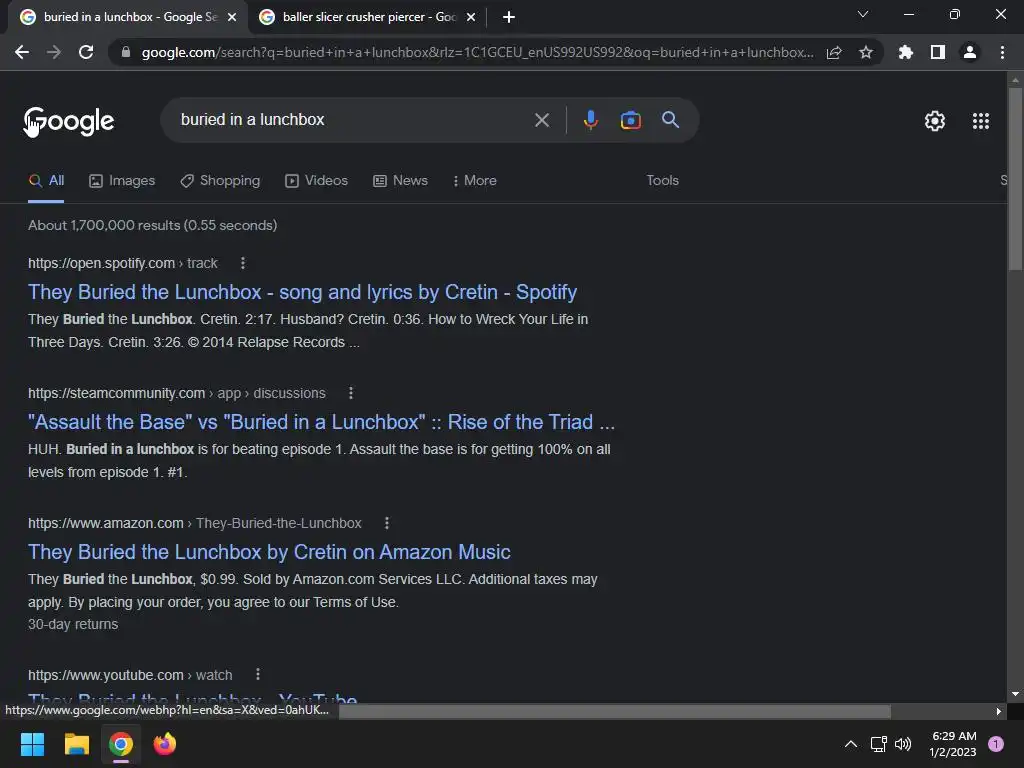
Task: Start voice search via microphone icon
Action: click(590, 120)
